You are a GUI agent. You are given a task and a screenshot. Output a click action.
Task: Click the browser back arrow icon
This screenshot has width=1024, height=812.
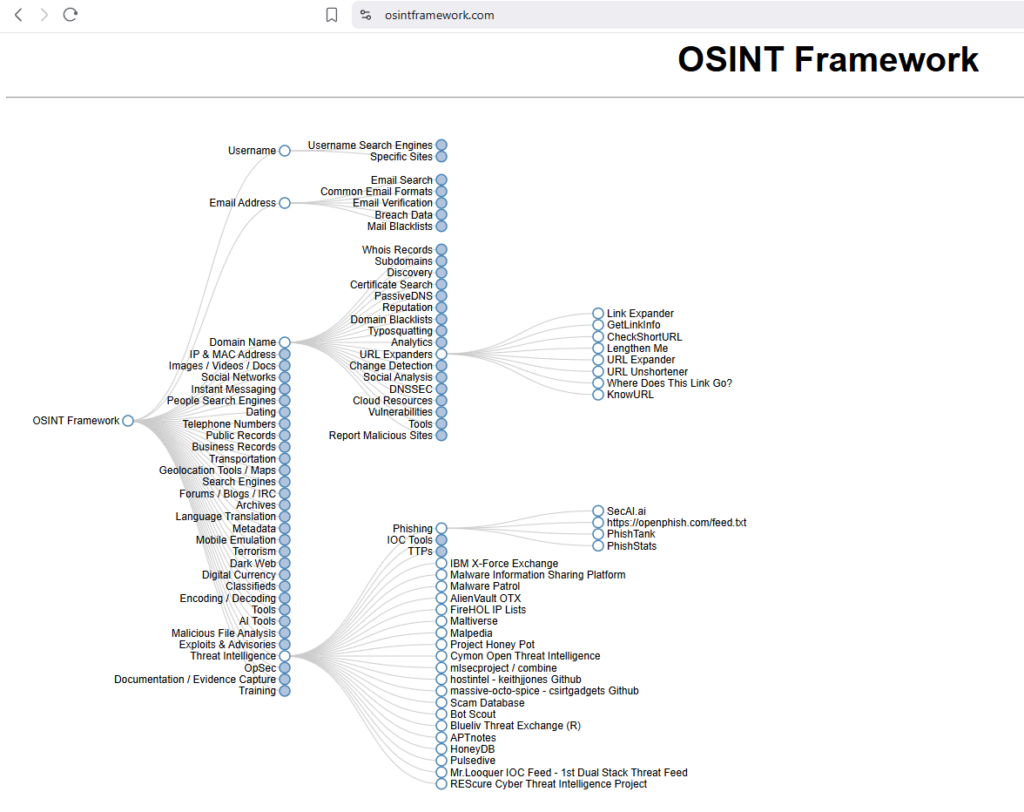[x=19, y=15]
